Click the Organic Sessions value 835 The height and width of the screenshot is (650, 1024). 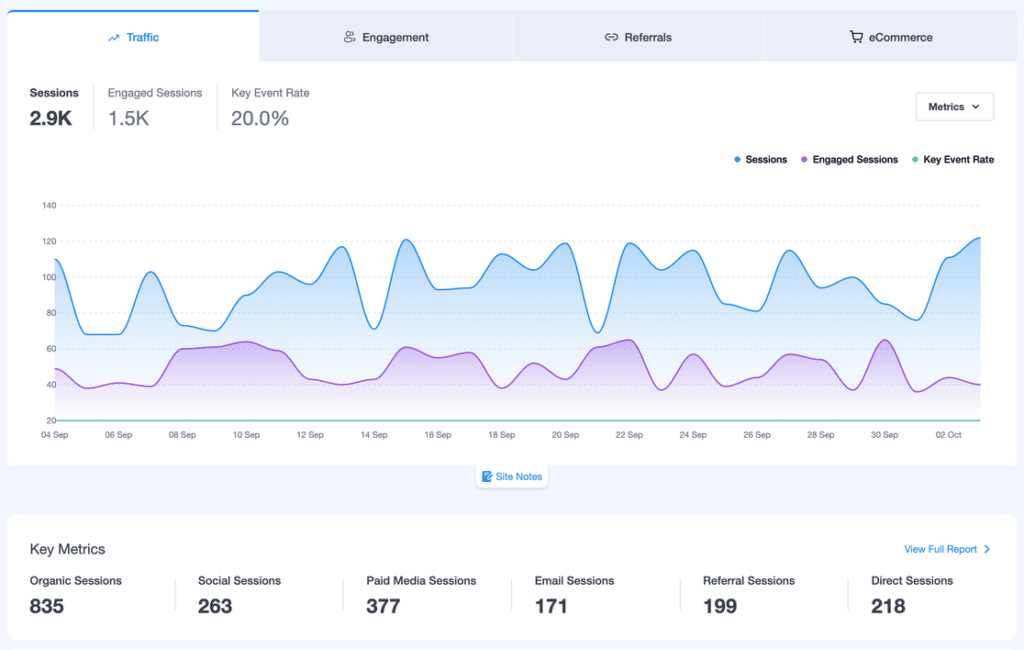(46, 606)
